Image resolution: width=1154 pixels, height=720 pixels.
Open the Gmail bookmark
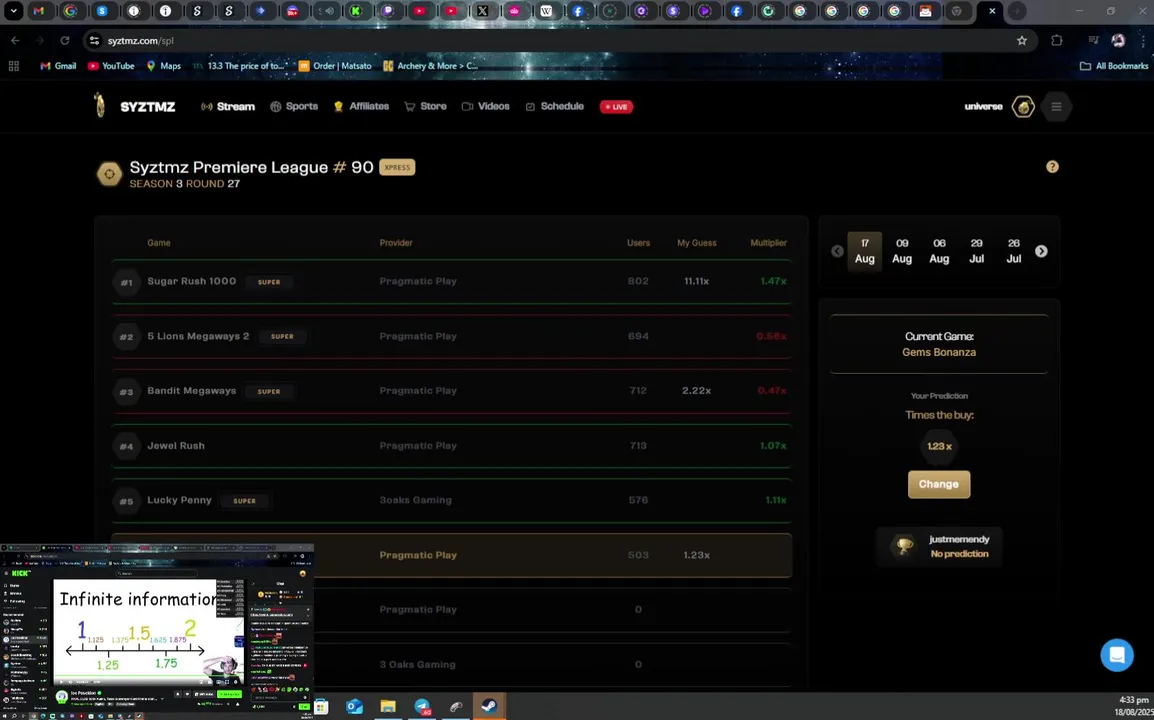[57, 66]
